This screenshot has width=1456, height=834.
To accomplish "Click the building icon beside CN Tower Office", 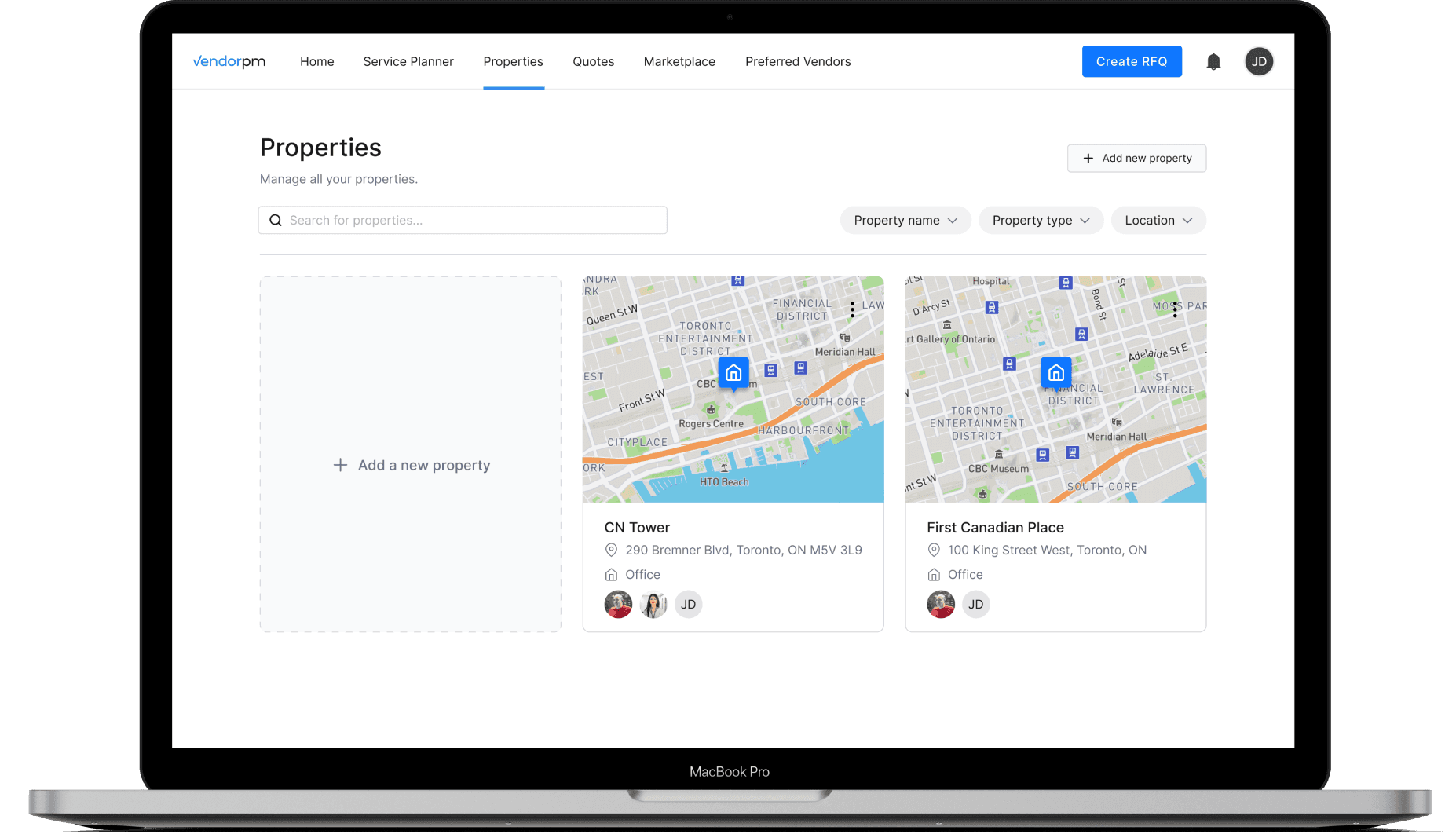I will click(611, 575).
